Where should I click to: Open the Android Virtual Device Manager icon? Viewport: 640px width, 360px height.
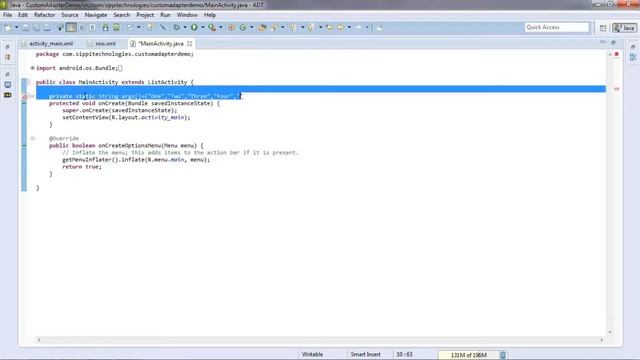point(116,27)
